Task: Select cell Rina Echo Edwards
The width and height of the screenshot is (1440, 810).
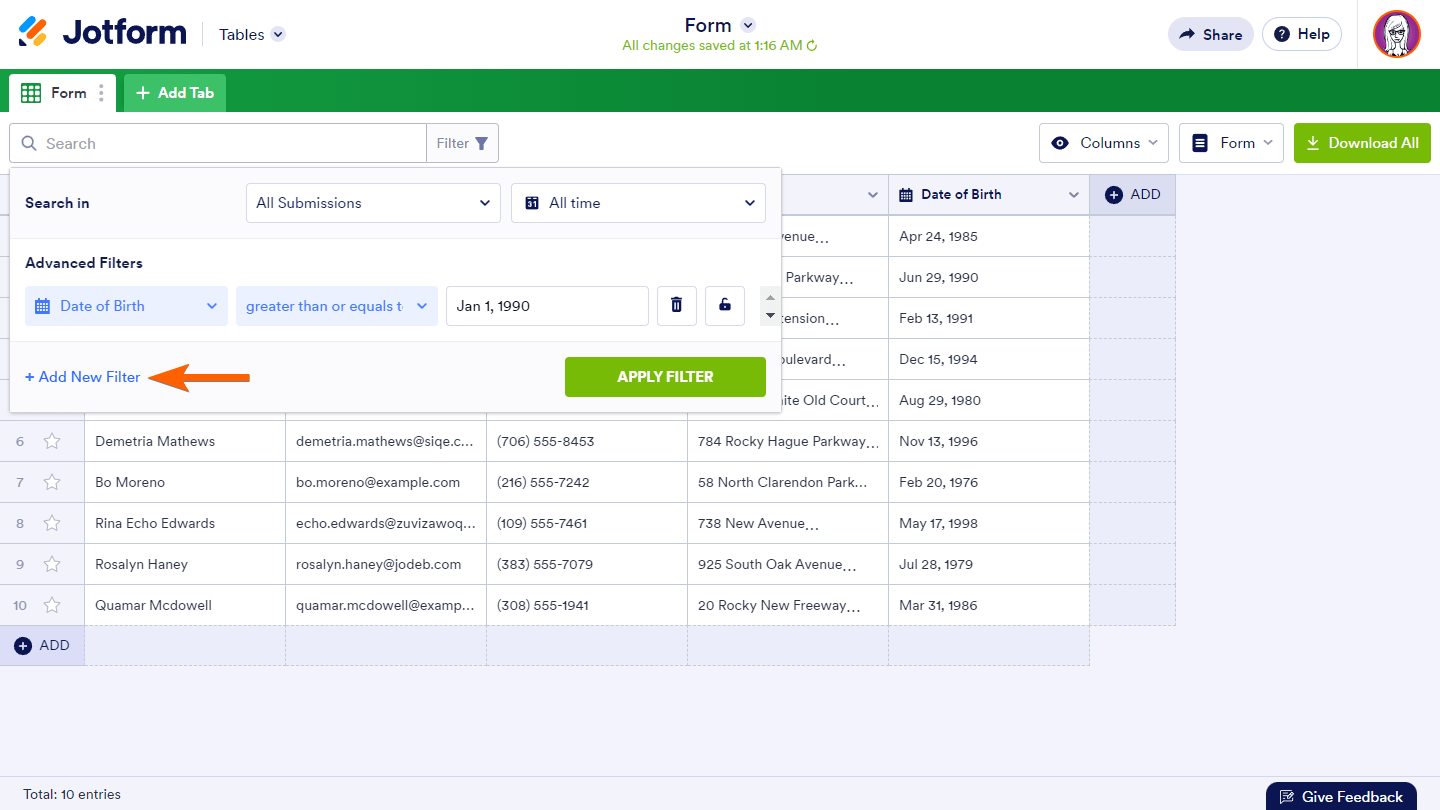Action: point(185,523)
